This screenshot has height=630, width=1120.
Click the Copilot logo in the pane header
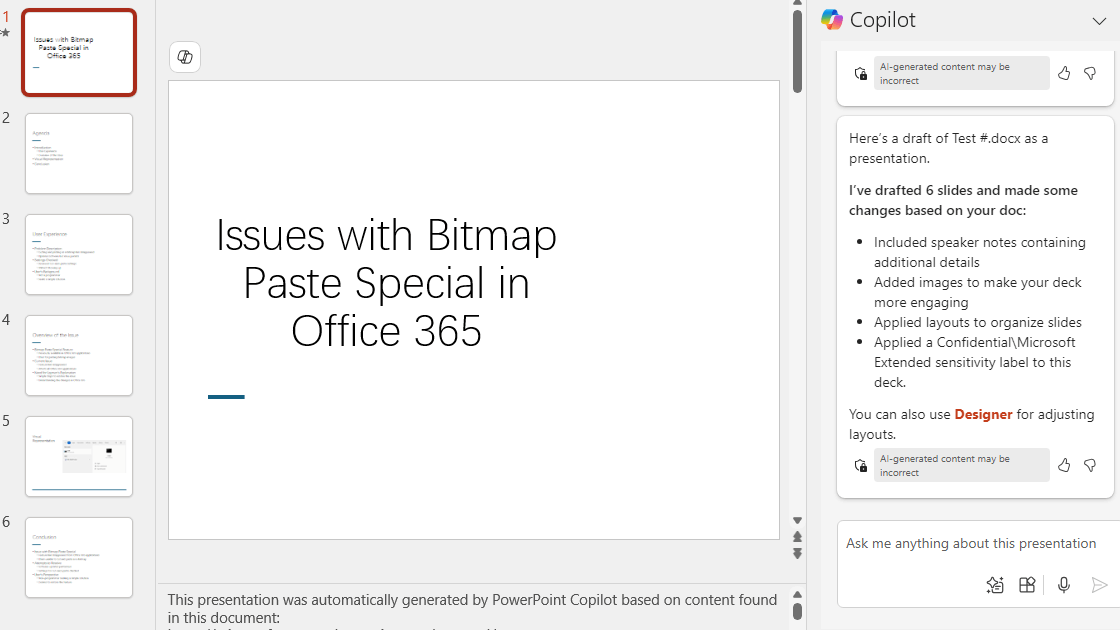click(831, 19)
